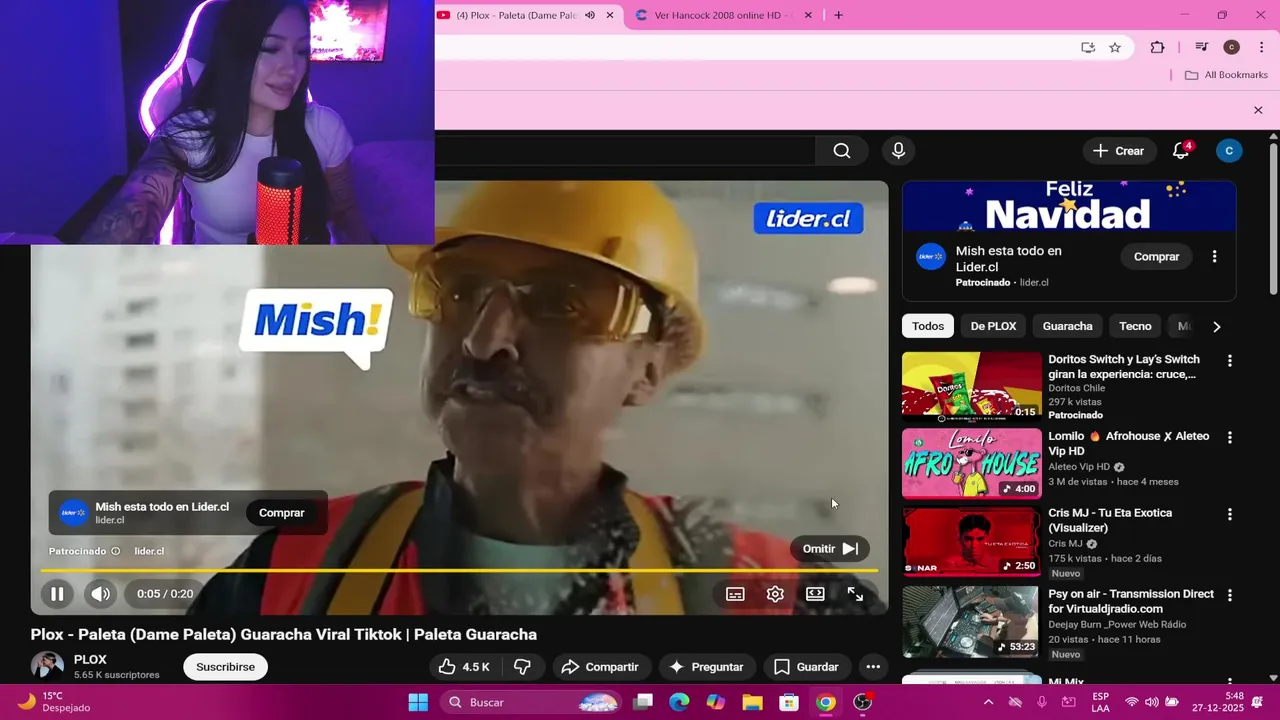The height and width of the screenshot is (720, 1280).
Task: Open the YouTube account avatar menu
Action: 1229,151
